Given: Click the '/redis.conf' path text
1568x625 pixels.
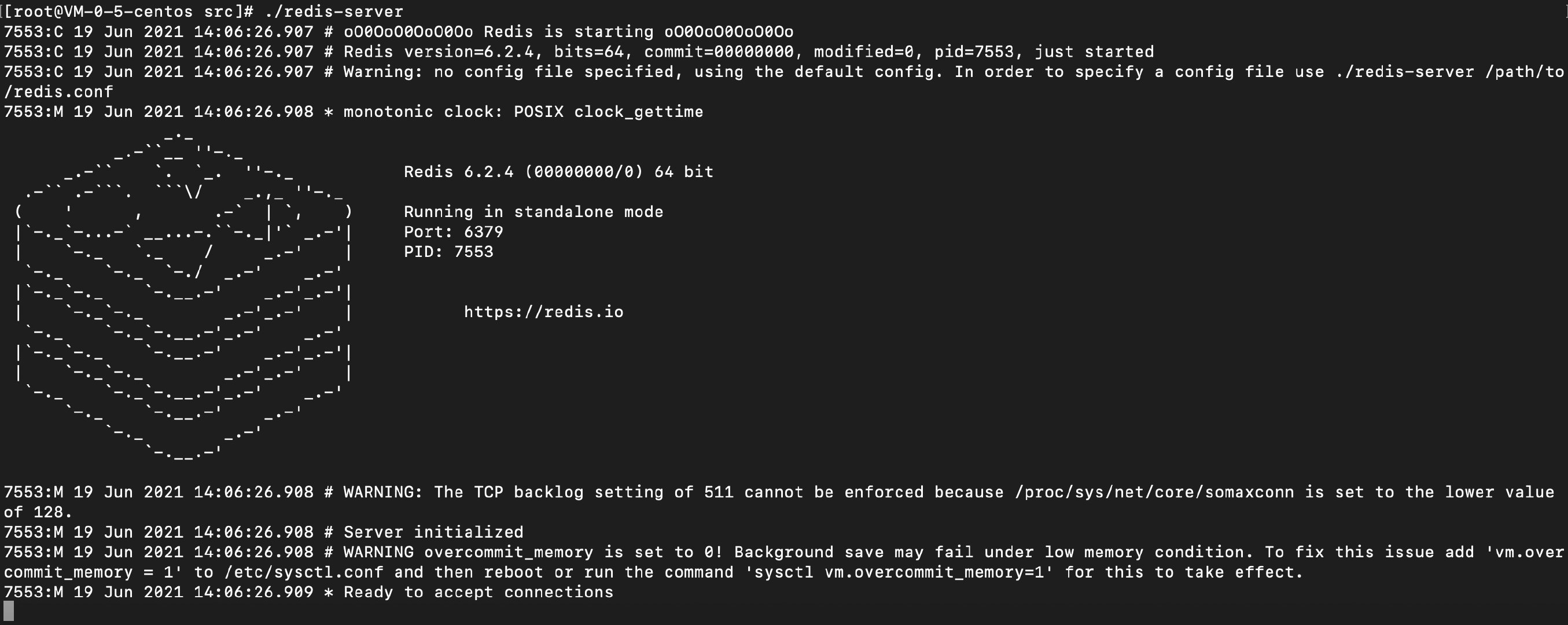Looking at the screenshot, I should [x=58, y=92].
